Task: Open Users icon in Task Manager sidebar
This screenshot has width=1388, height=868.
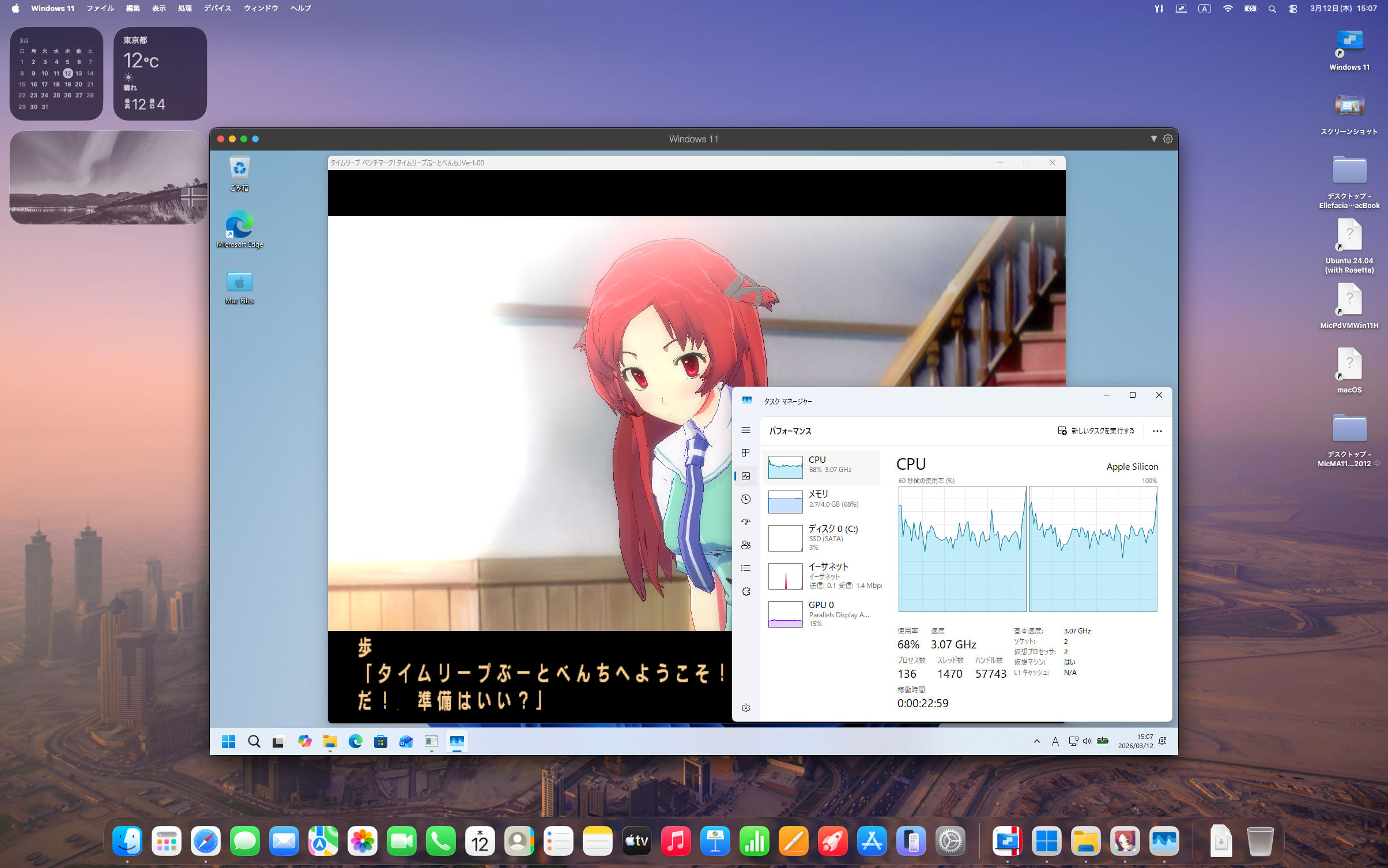Action: 746,545
